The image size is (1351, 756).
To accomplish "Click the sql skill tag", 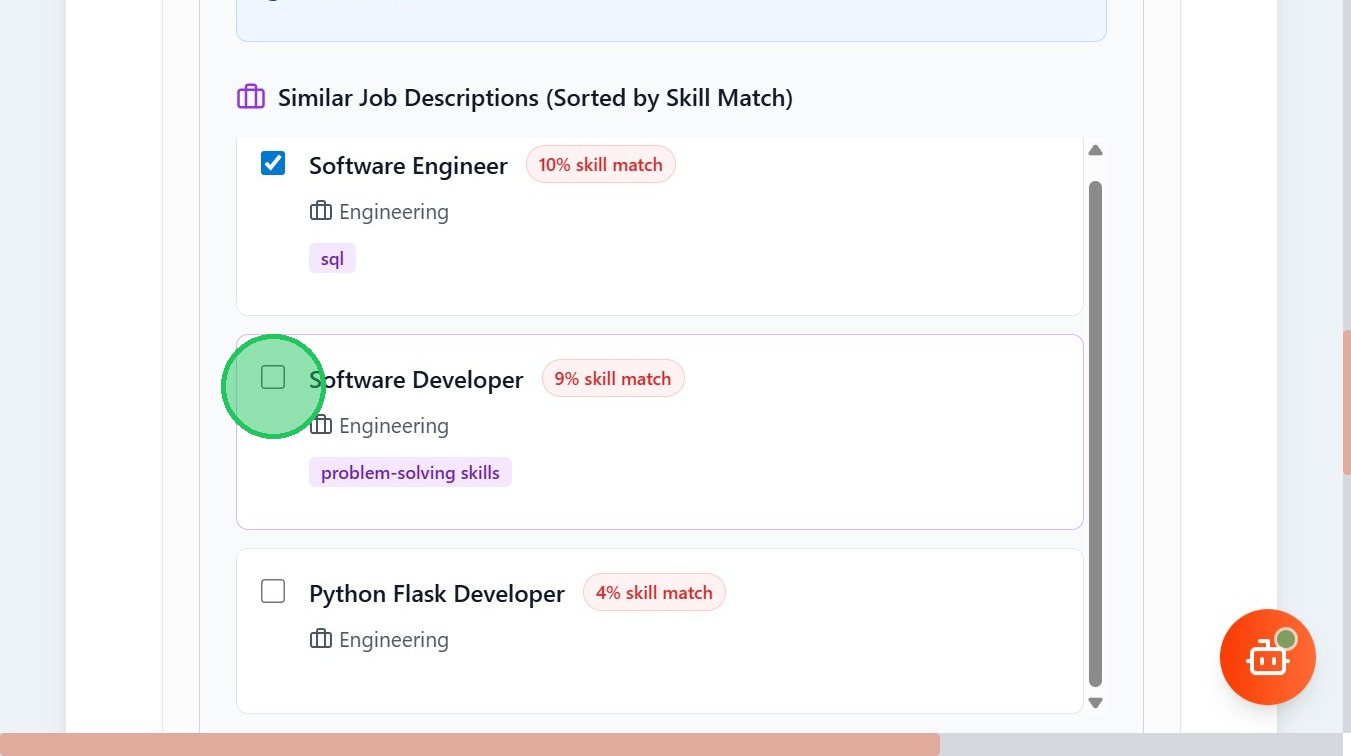I will (332, 259).
